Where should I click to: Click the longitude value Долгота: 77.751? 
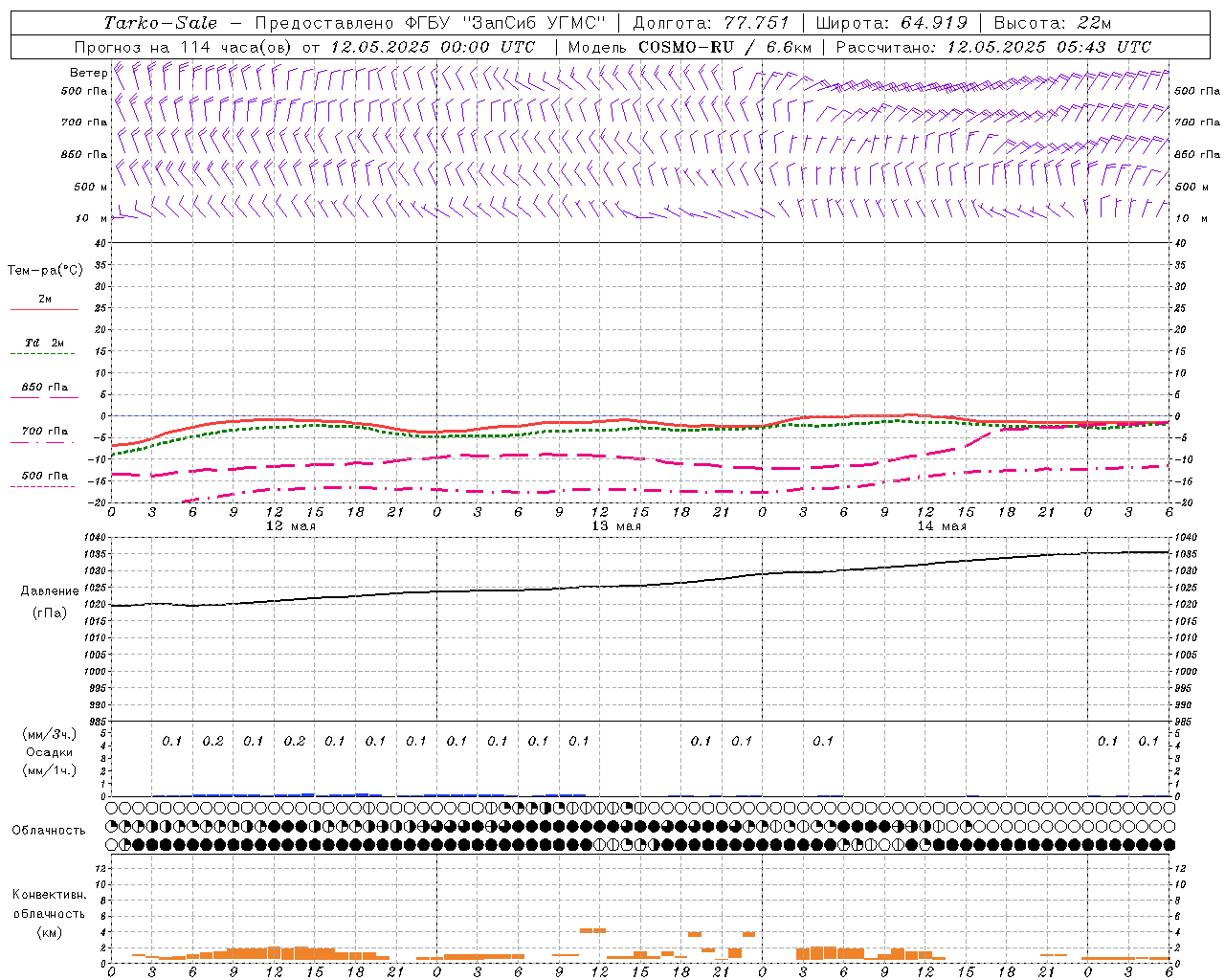pos(711,23)
